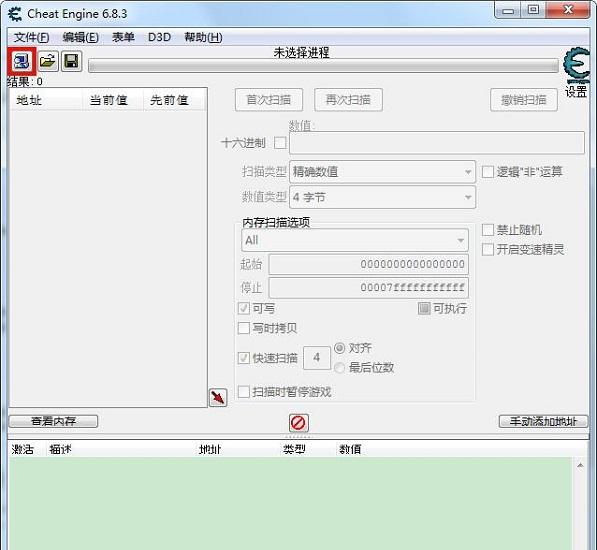
Task: Click the 查看内存 button
Action: coord(53,421)
